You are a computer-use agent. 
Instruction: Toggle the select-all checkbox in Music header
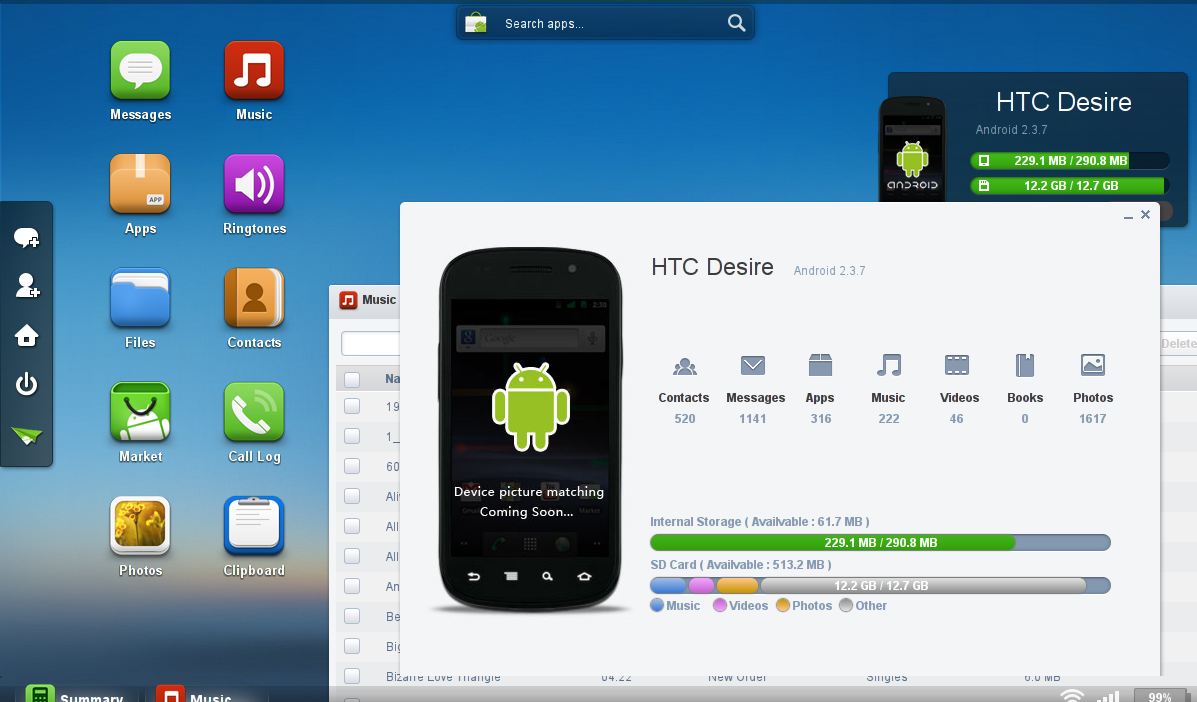pyautogui.click(x=352, y=379)
